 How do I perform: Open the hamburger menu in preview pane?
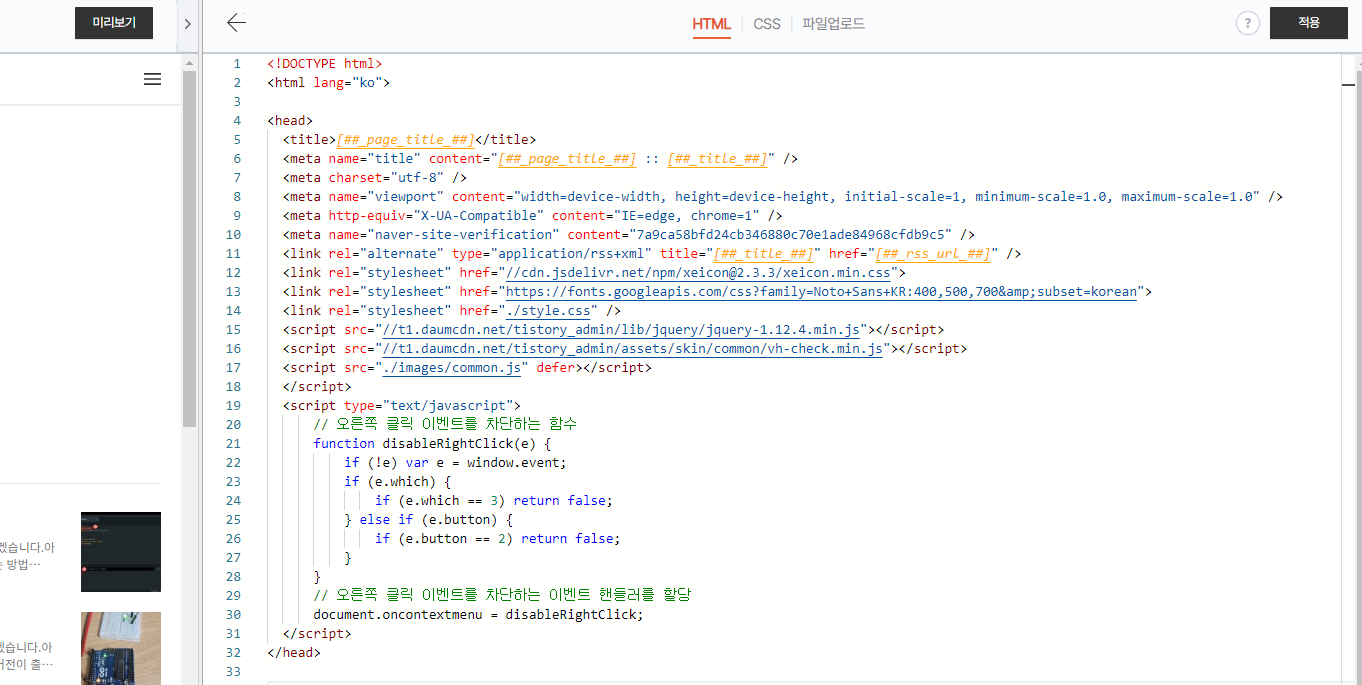152,79
